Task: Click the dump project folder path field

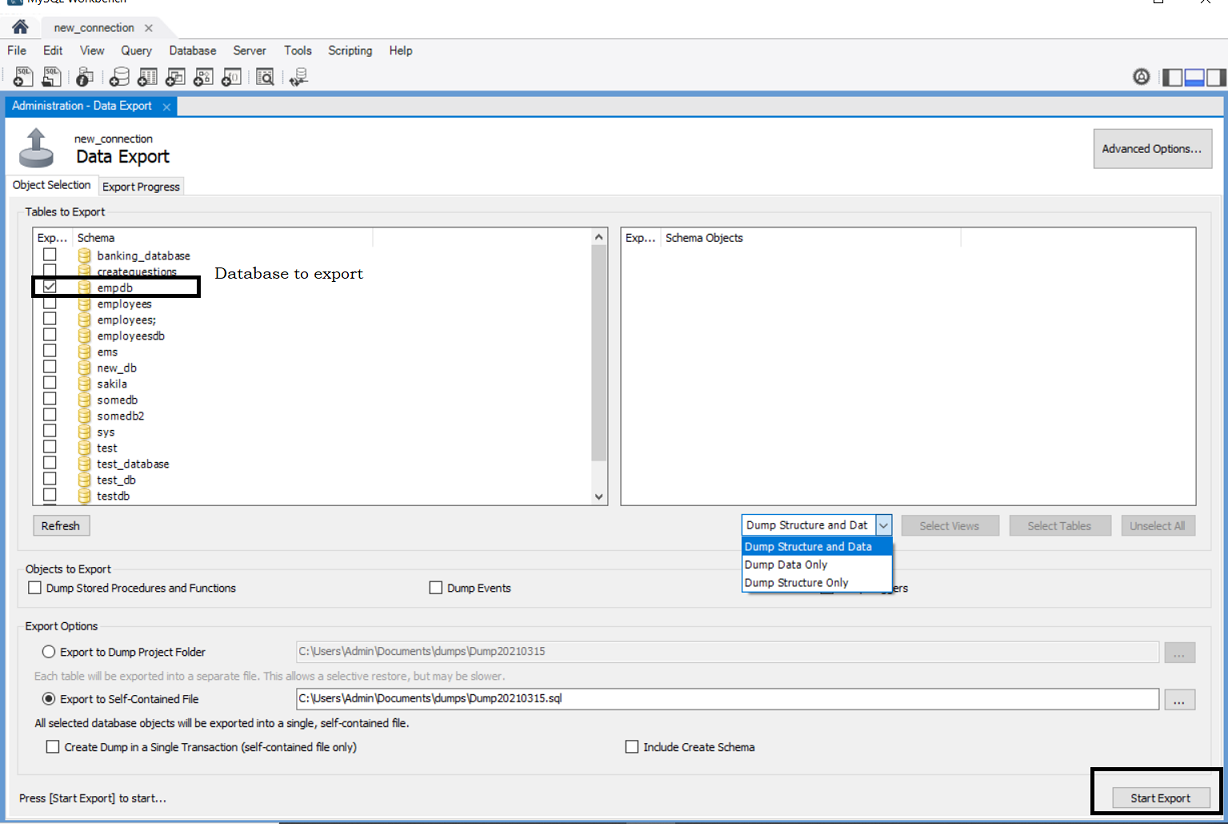Action: [727, 652]
